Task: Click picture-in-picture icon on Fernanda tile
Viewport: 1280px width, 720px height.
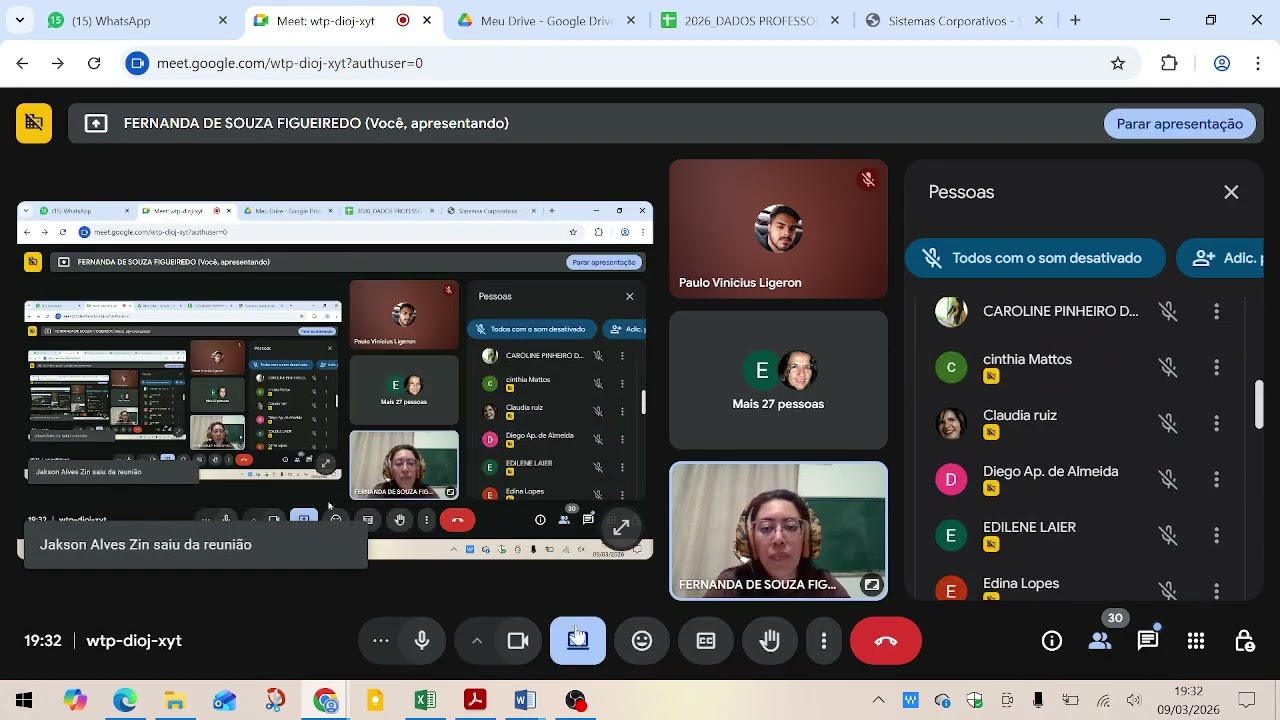Action: (872, 585)
